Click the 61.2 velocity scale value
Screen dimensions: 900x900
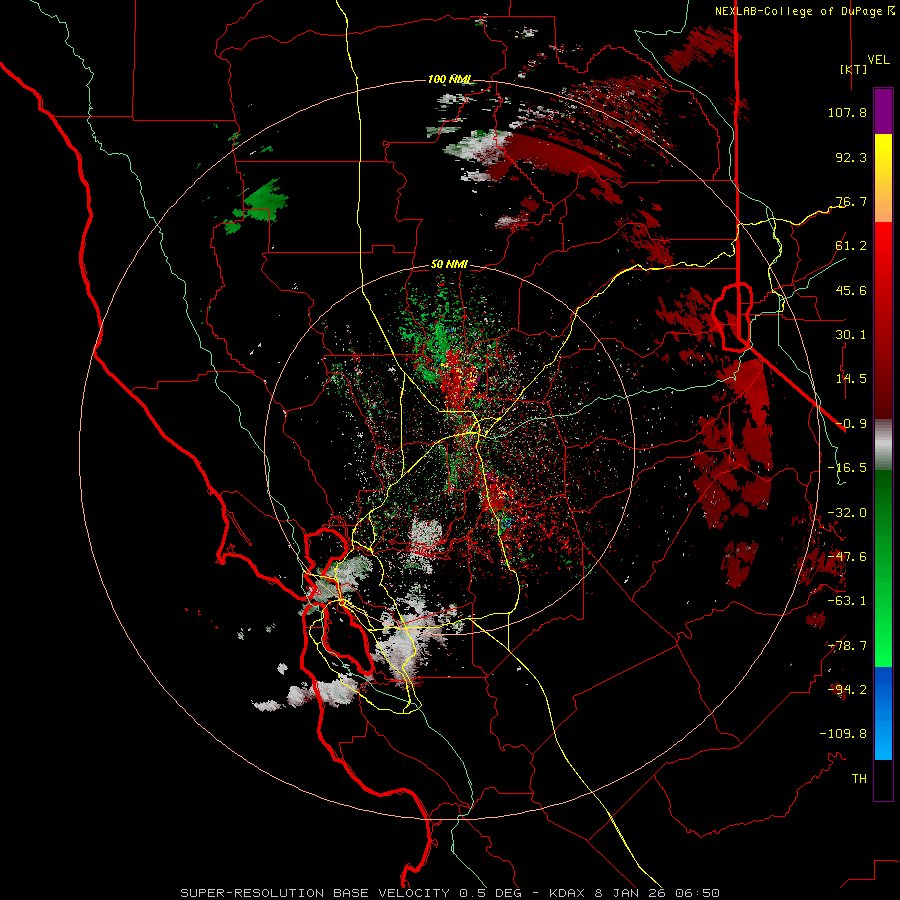851,246
